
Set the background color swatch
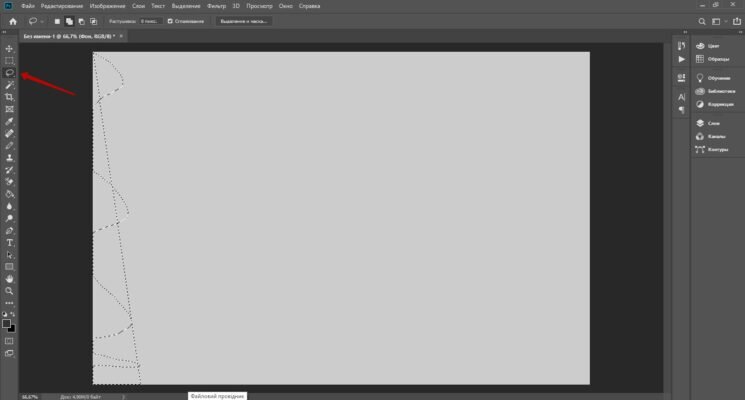(12, 329)
